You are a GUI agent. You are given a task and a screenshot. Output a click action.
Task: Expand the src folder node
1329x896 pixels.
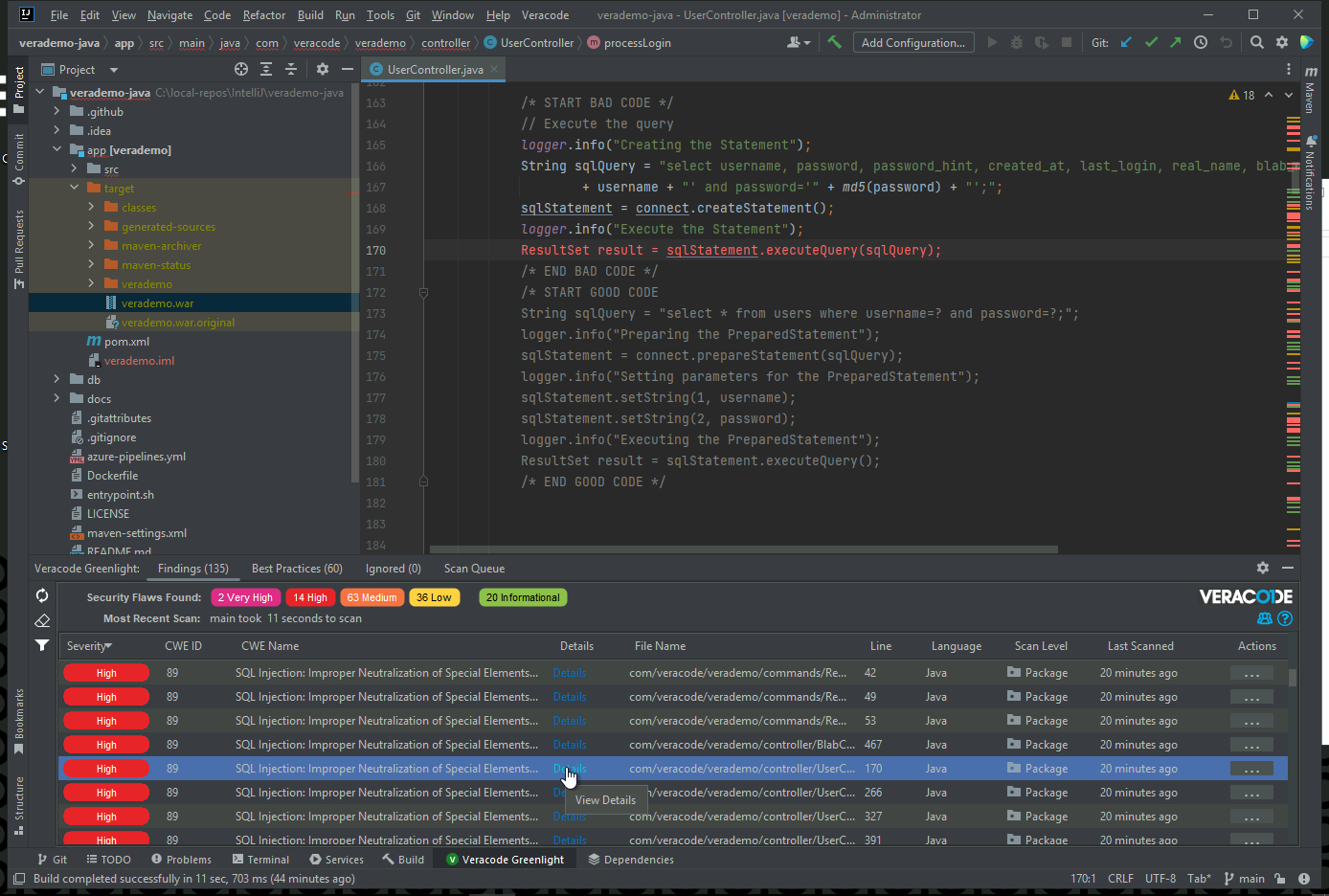(75, 168)
